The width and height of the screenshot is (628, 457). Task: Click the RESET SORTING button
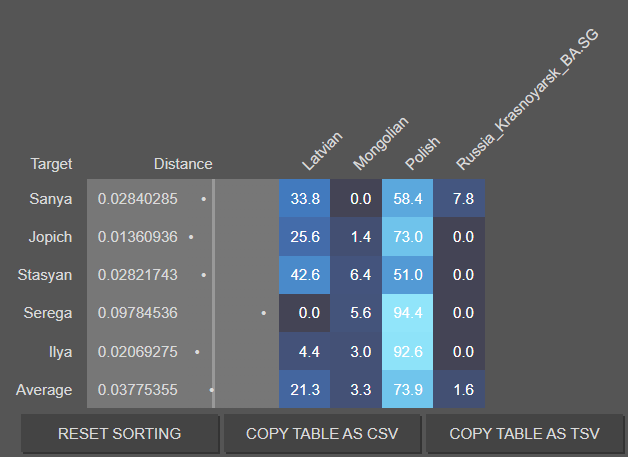(x=120, y=434)
